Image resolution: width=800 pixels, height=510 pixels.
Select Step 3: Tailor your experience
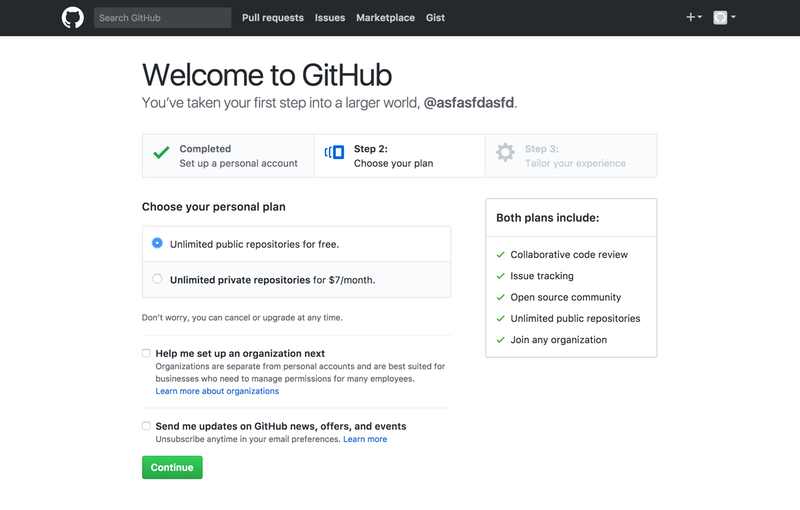(x=571, y=156)
